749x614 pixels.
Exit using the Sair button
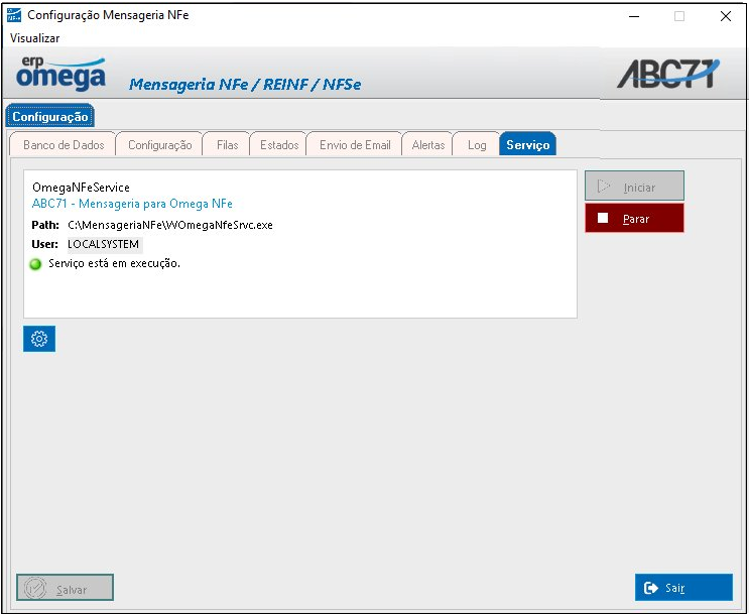(684, 587)
